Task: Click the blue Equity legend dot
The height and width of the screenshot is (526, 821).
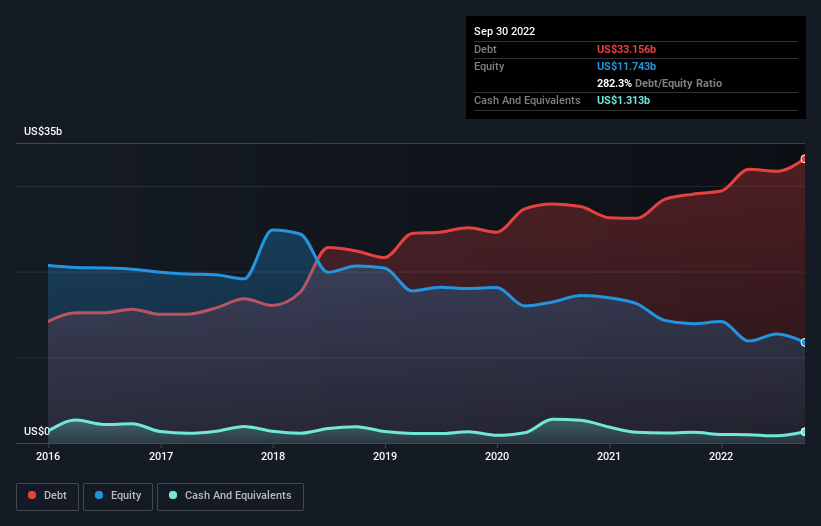Action: coord(99,495)
